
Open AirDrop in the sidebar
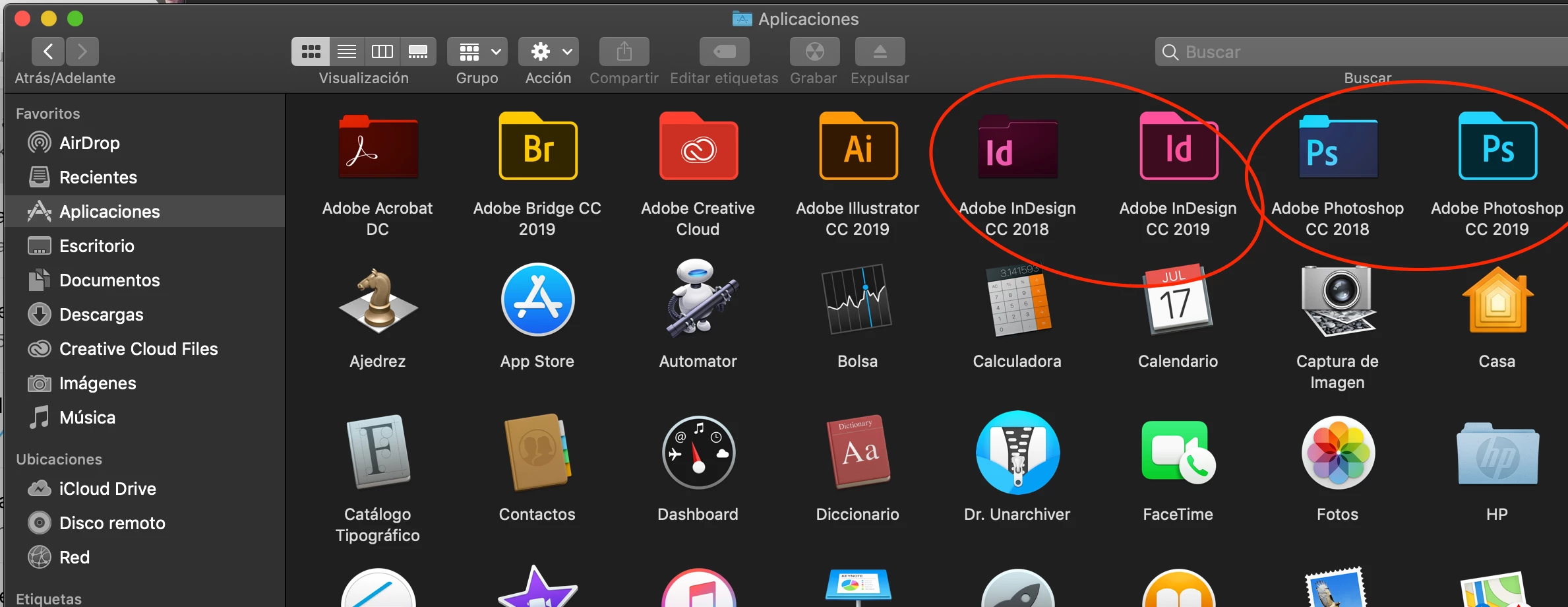(145, 143)
